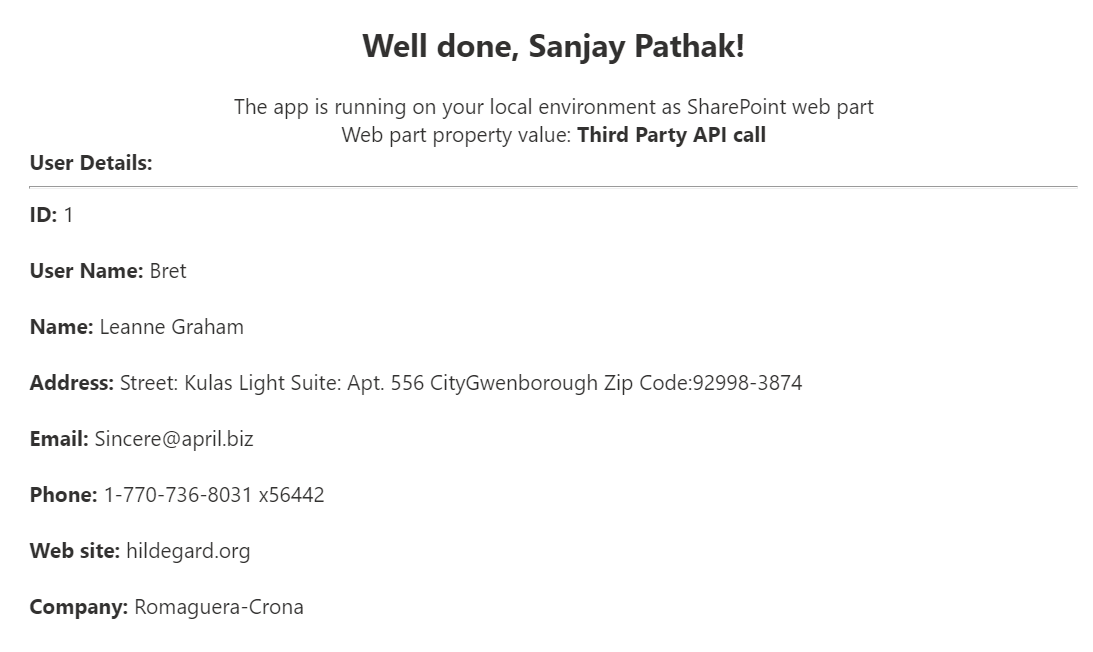Click the "User Details:" section label

pos(91,163)
